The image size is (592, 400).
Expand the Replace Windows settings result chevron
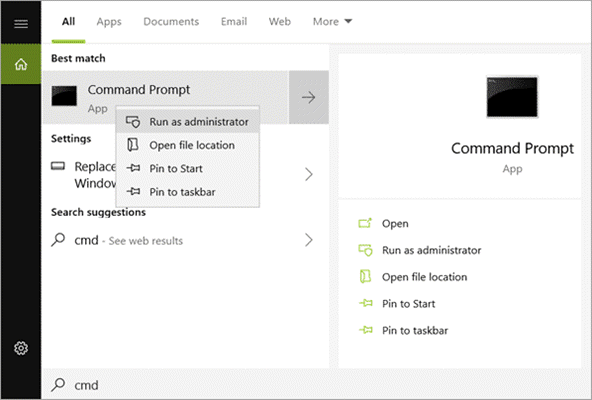[x=309, y=174]
